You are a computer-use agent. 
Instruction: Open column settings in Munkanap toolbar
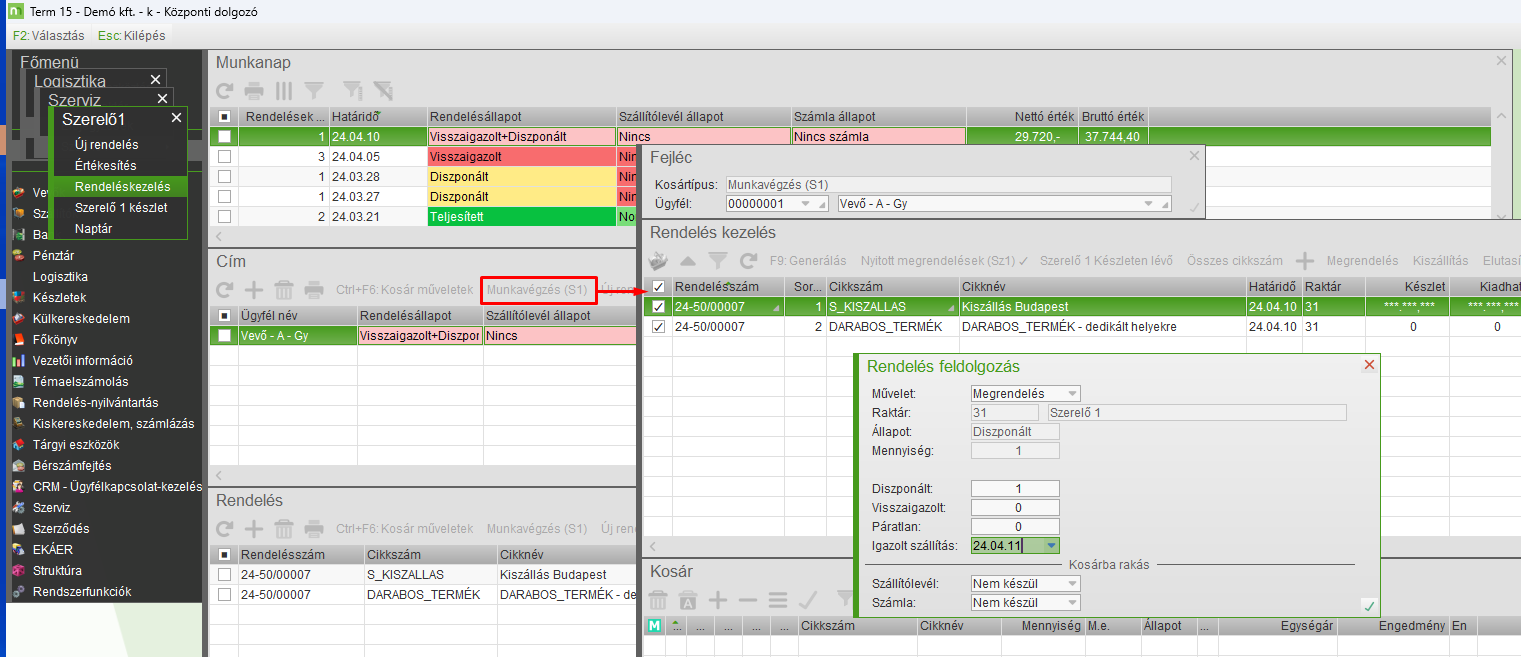coord(284,90)
